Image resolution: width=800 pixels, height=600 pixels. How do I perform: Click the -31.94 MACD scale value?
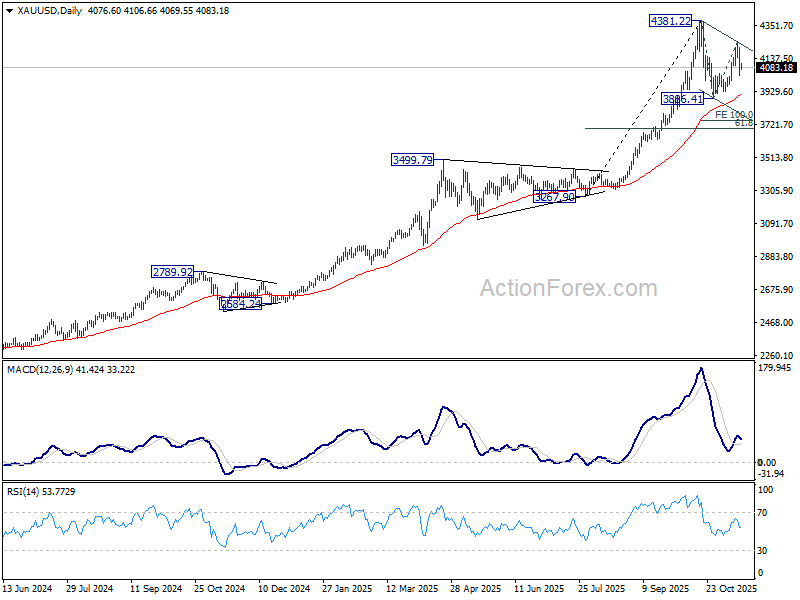point(771,473)
